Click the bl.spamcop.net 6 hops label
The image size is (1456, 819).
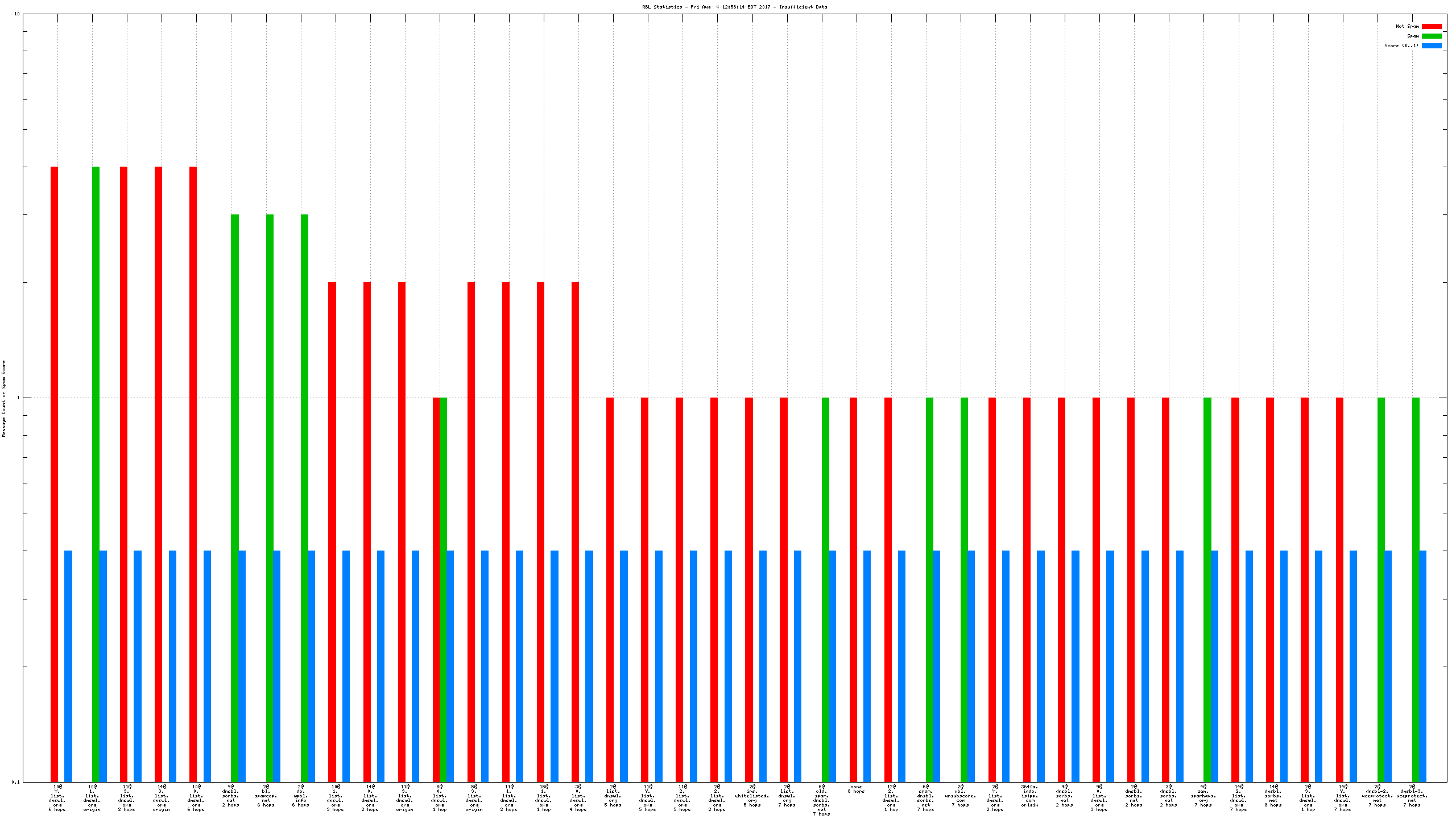point(266,796)
